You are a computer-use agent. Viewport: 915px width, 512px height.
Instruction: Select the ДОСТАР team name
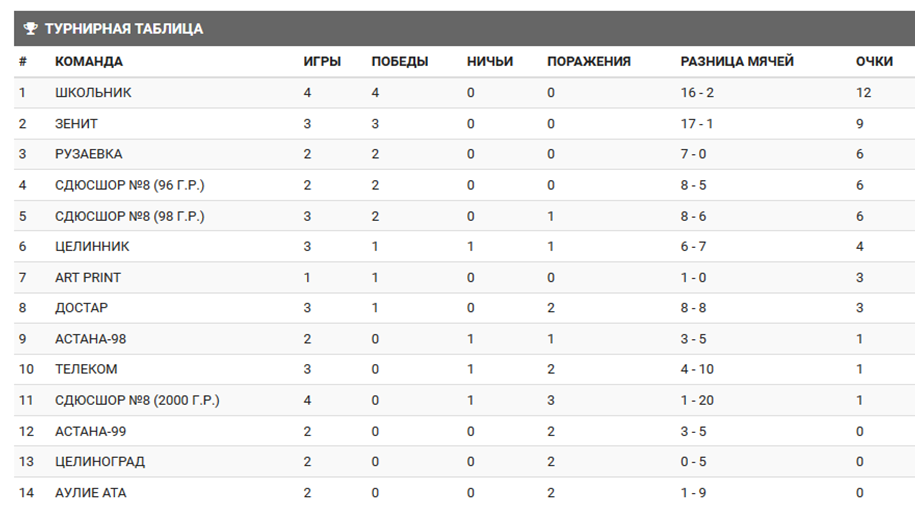pos(82,308)
